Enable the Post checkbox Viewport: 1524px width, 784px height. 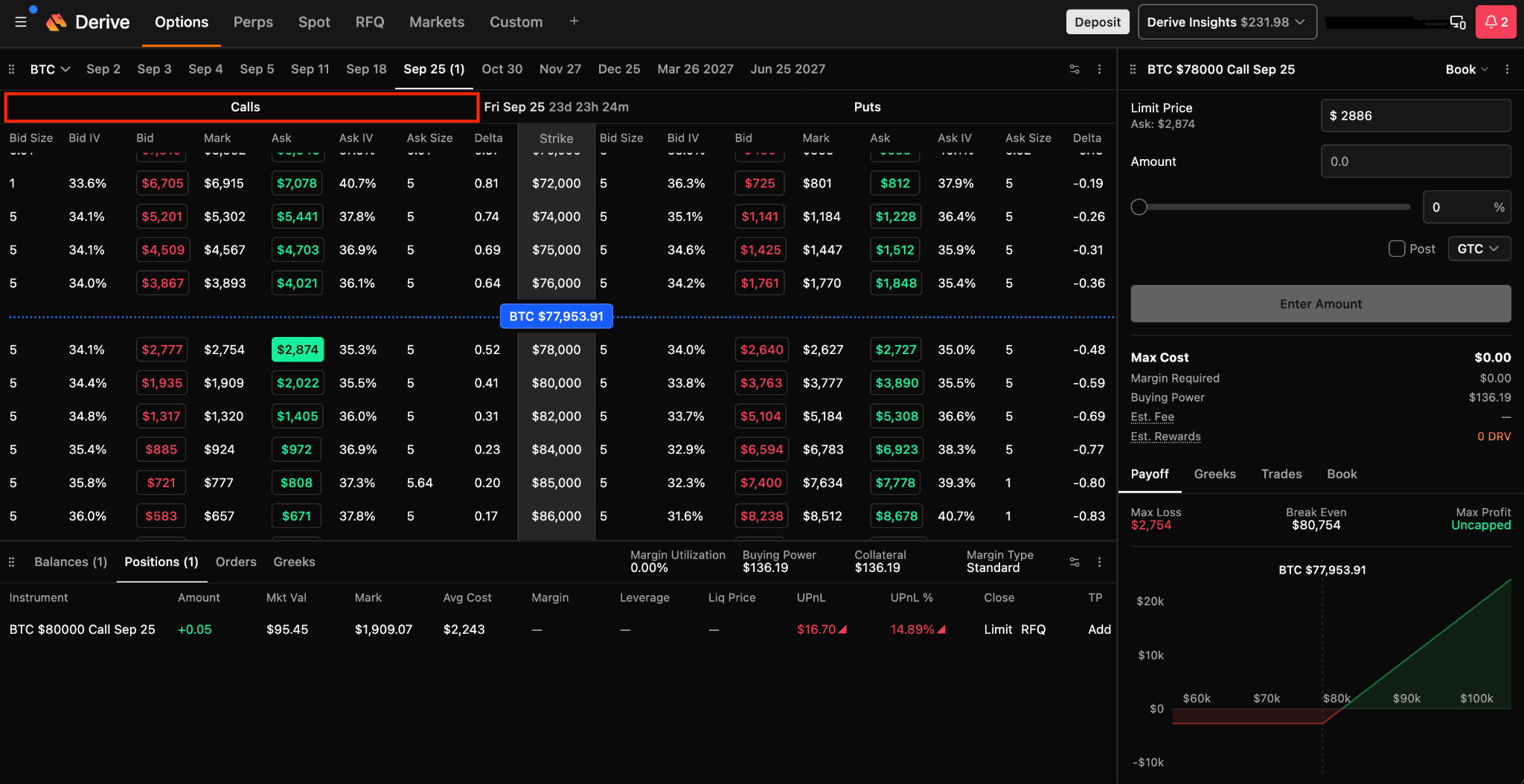pyautogui.click(x=1397, y=248)
